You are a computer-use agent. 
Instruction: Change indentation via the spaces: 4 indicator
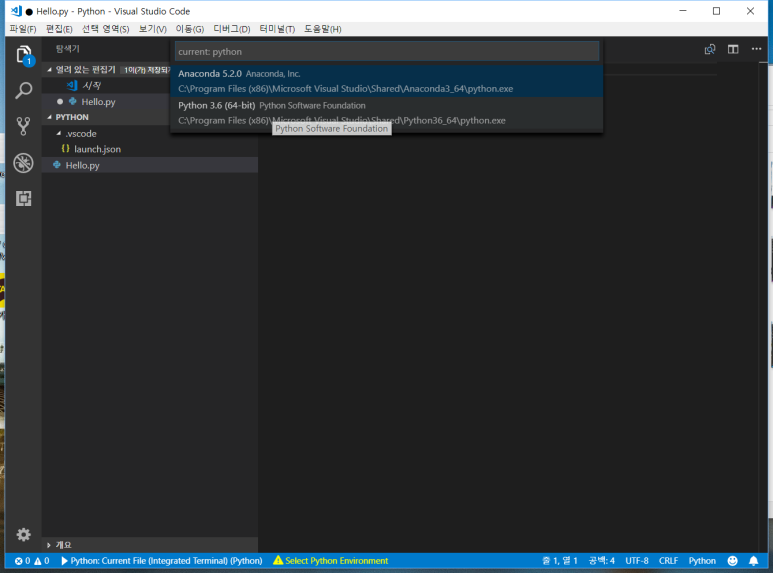tap(601, 561)
